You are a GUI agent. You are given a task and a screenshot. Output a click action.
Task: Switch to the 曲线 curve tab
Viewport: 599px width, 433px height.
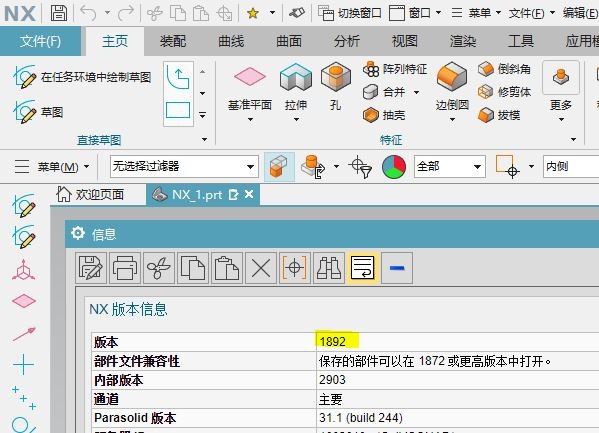(x=231, y=41)
